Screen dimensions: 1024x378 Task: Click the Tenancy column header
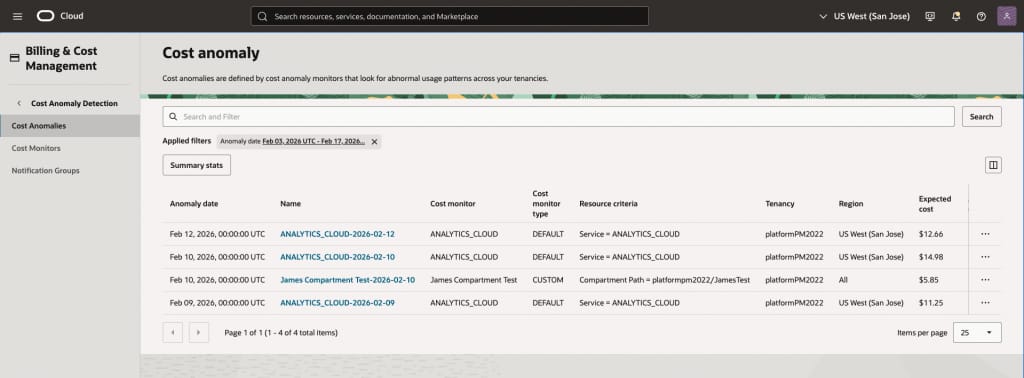(780, 204)
